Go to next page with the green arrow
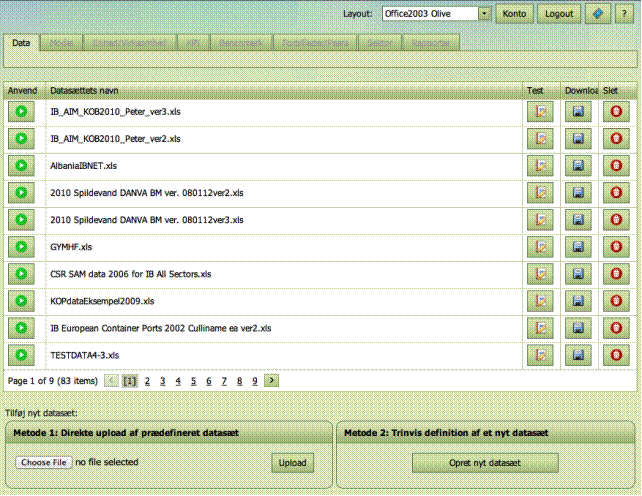Screen dimensions: 642x496 pyautogui.click(x=272, y=381)
